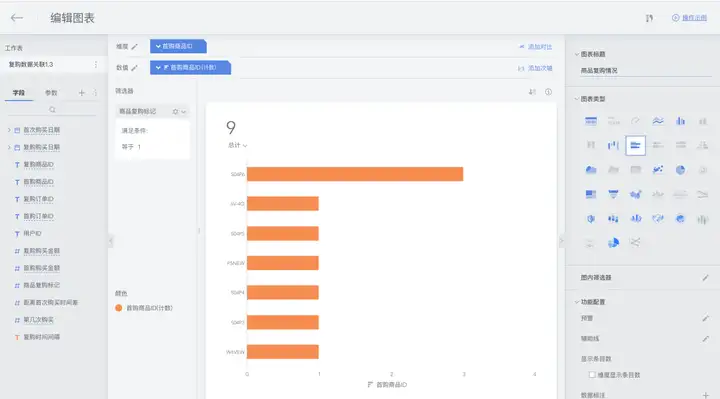Click the longest orange bar in the chart
This screenshot has height=399, width=720.
(355, 174)
